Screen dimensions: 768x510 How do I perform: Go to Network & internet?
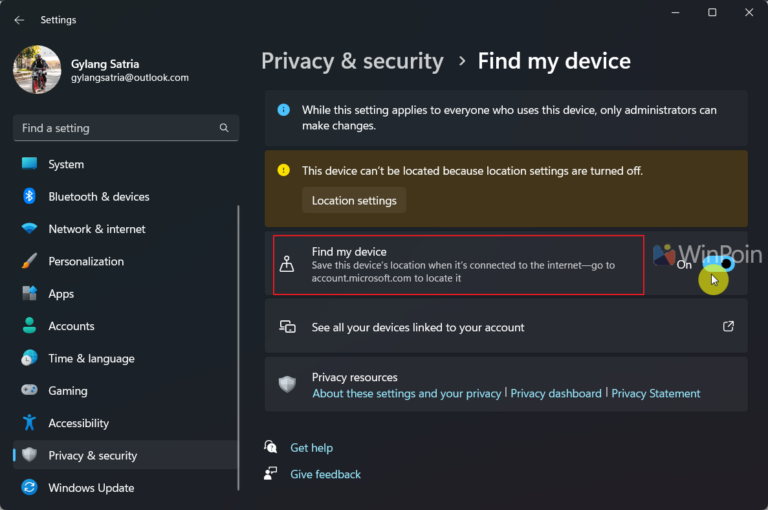[97, 229]
